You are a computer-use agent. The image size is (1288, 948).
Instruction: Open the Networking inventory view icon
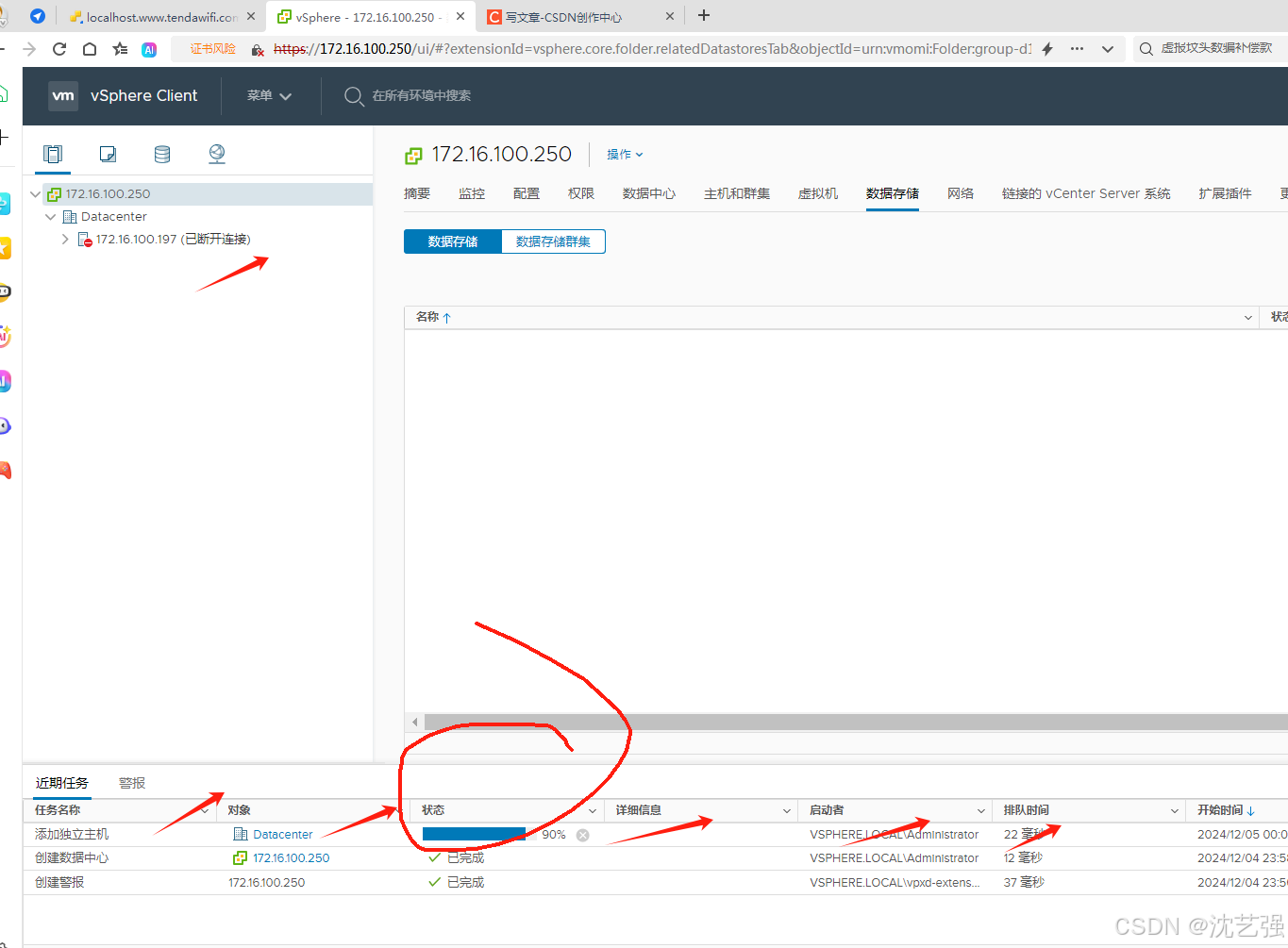click(x=217, y=154)
